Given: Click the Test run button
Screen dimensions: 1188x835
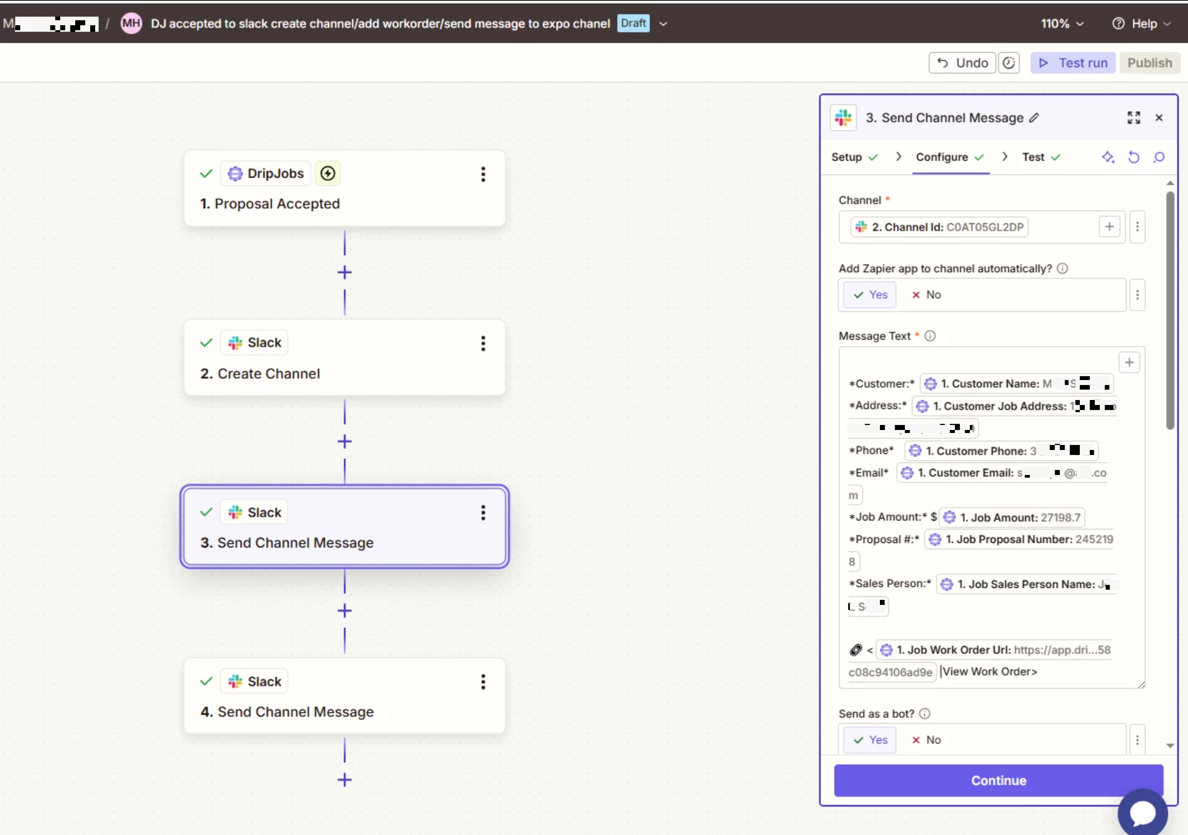Looking at the screenshot, I should [x=1073, y=63].
